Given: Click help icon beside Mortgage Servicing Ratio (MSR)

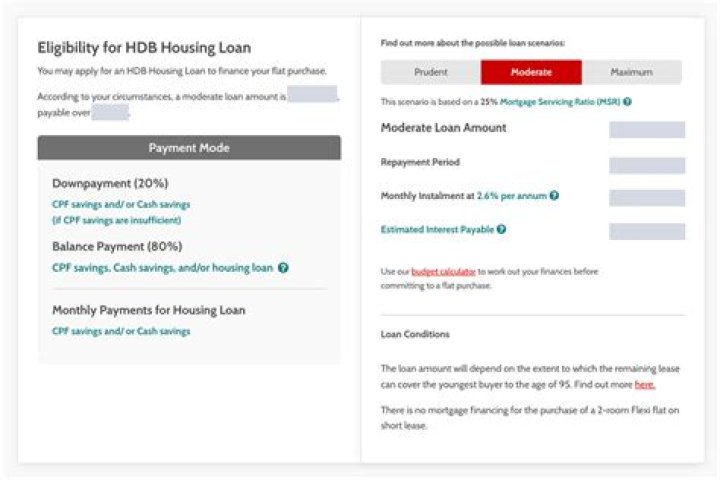Looking at the screenshot, I should tap(627, 102).
